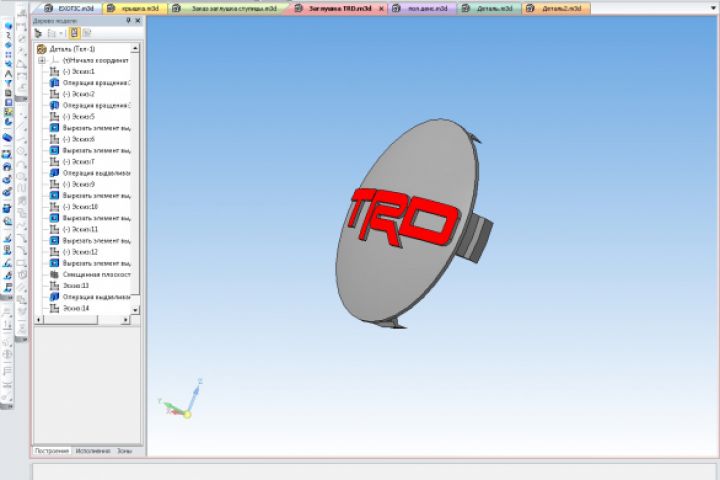
Task: Expand the Начало координат node
Action: pos(42,61)
